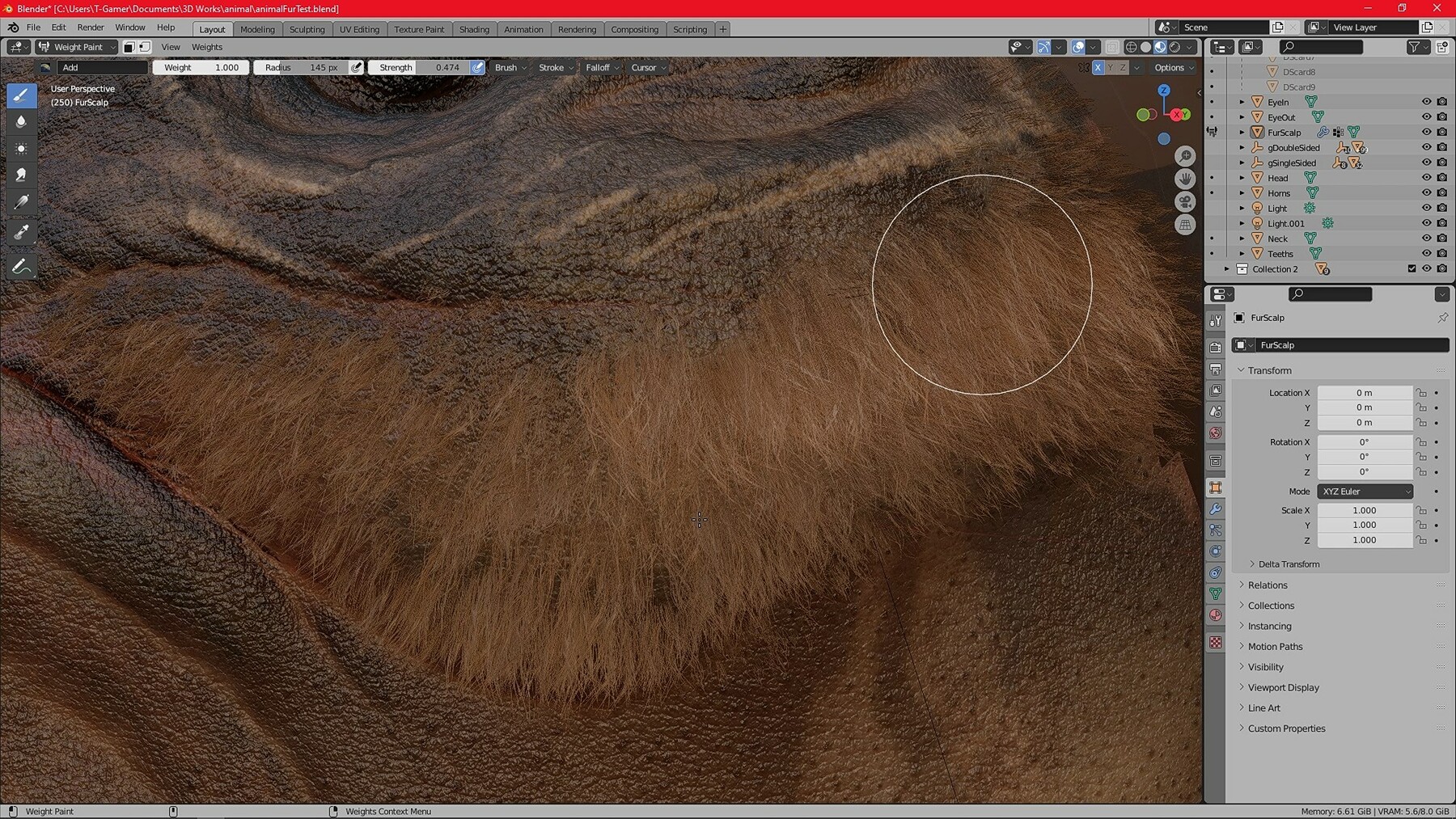Viewport: 1456px width, 819px height.
Task: Switch to the Sculpting workspace tab
Action: 307,29
